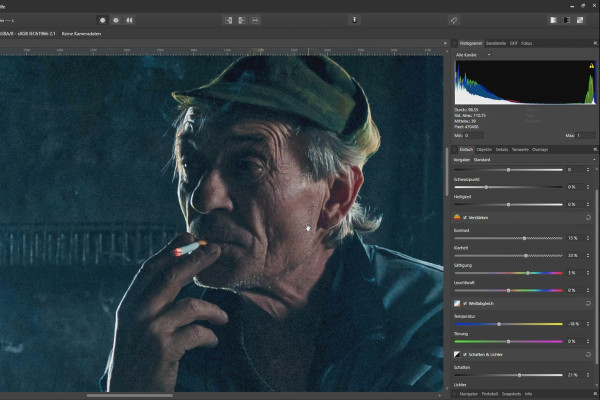Open the Details tab

pyautogui.click(x=502, y=150)
